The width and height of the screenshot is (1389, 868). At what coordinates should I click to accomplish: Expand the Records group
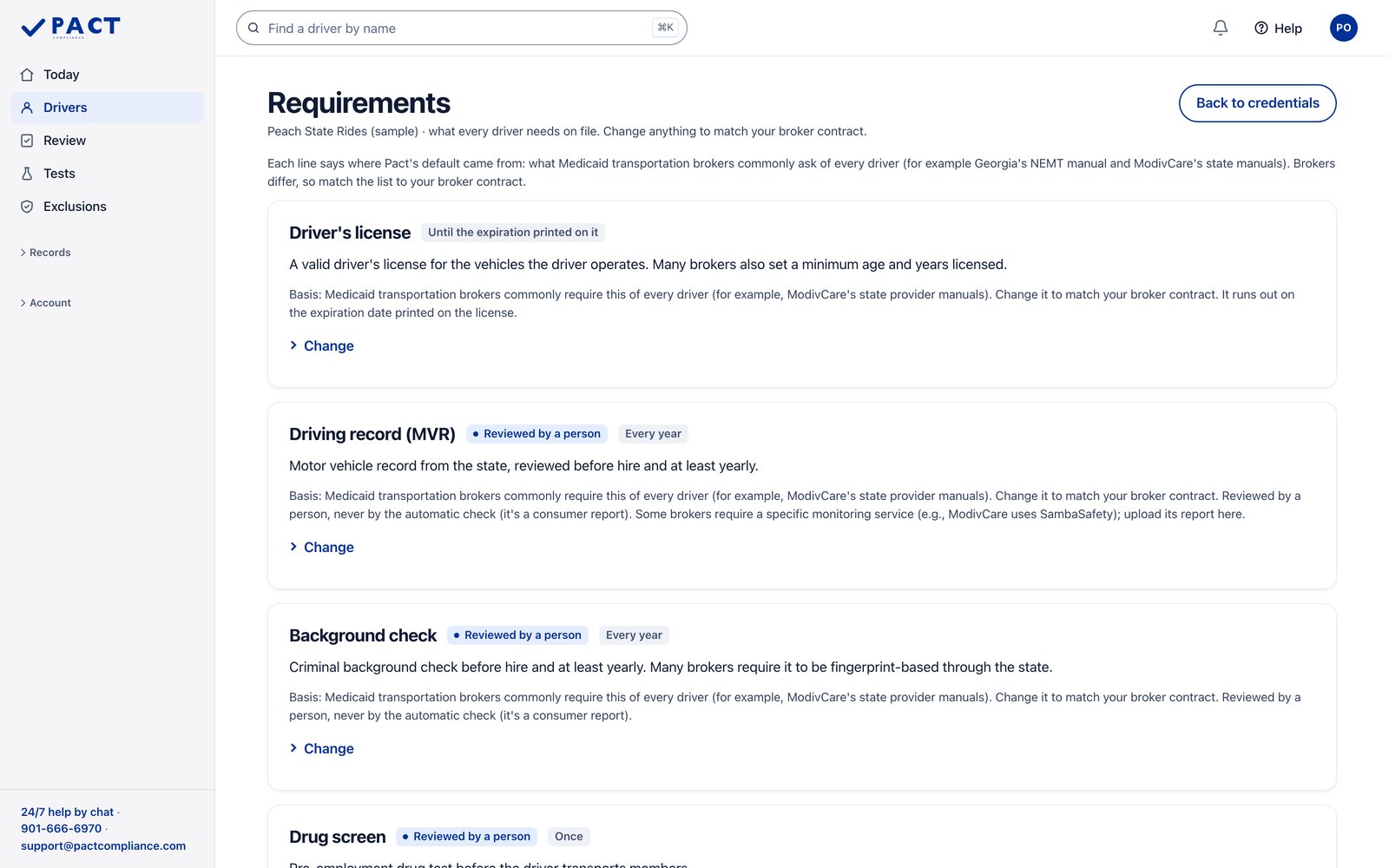point(45,253)
